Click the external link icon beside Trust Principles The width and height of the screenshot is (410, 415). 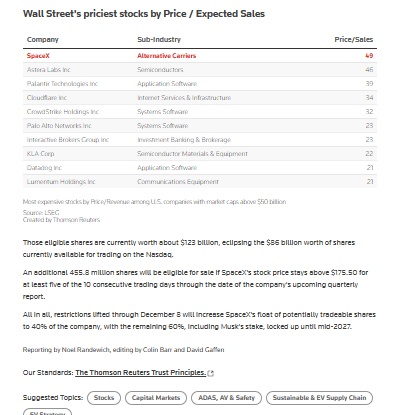click(210, 373)
